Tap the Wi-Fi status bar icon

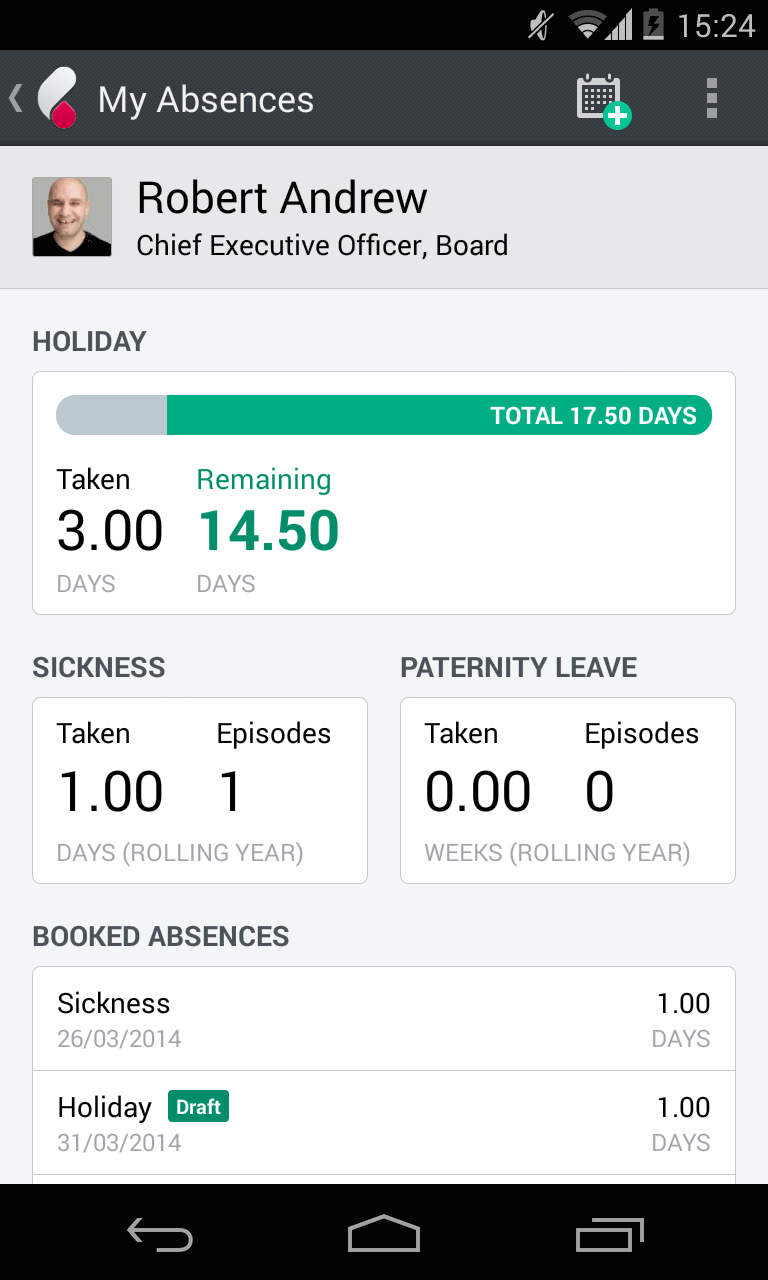587,24
